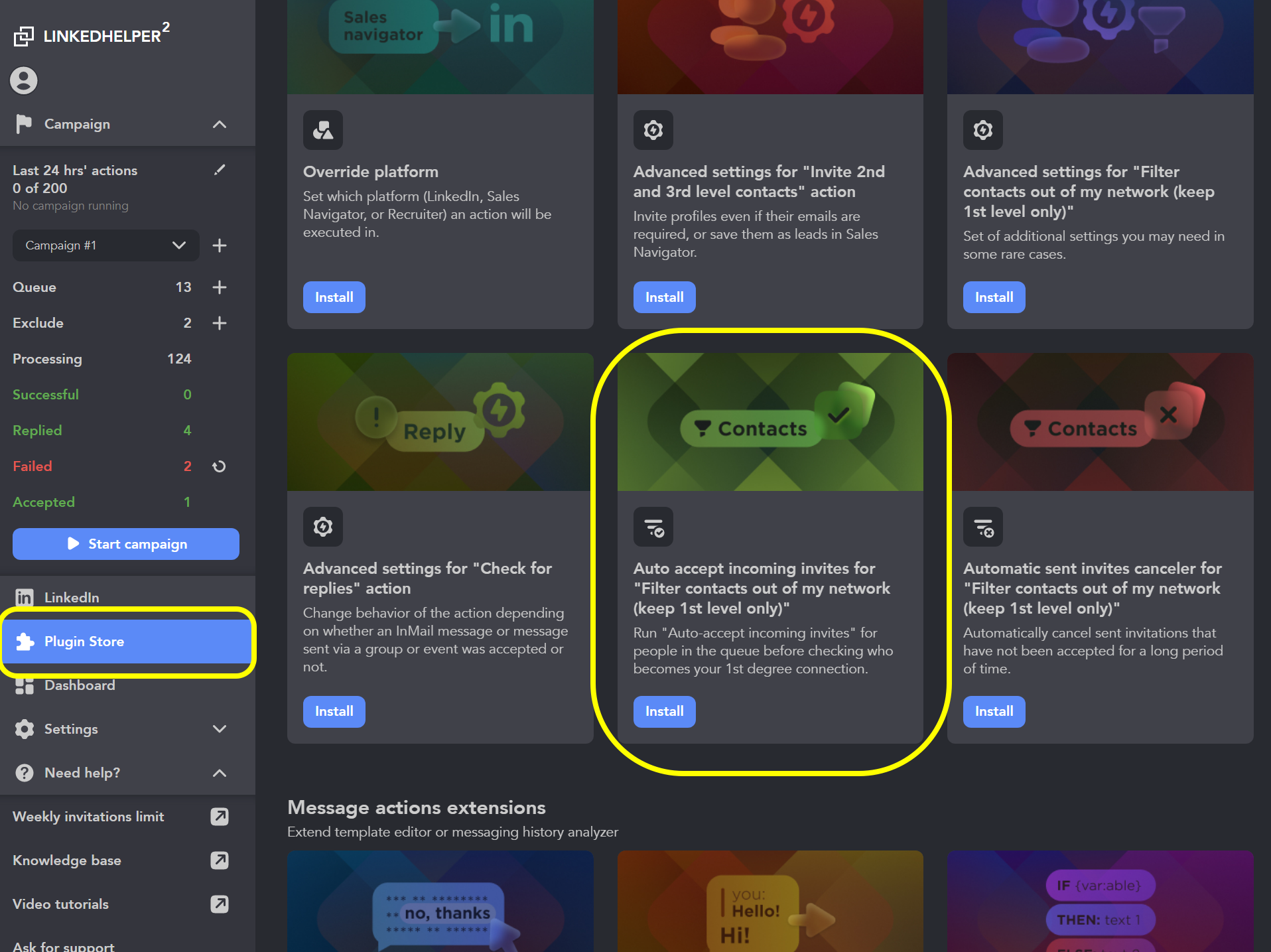Open the Queue list

[x=34, y=287]
